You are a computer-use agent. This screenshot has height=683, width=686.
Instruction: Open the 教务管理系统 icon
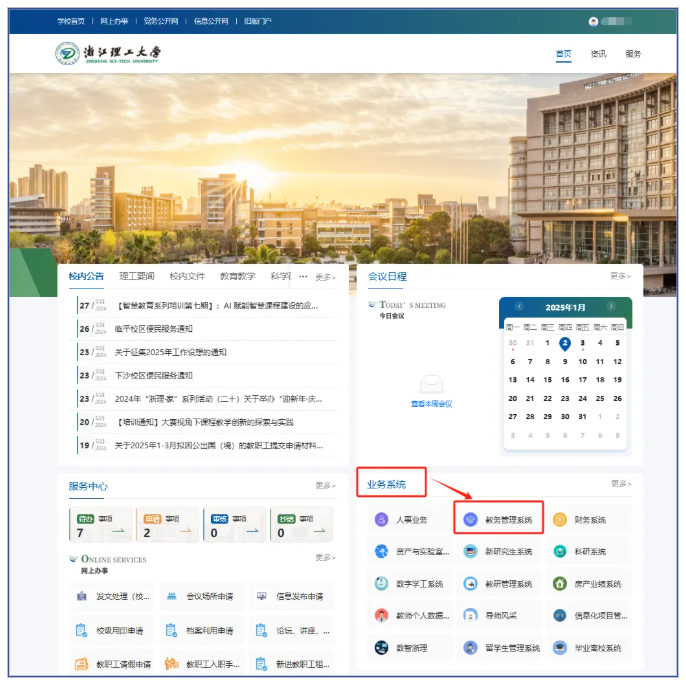(470, 520)
